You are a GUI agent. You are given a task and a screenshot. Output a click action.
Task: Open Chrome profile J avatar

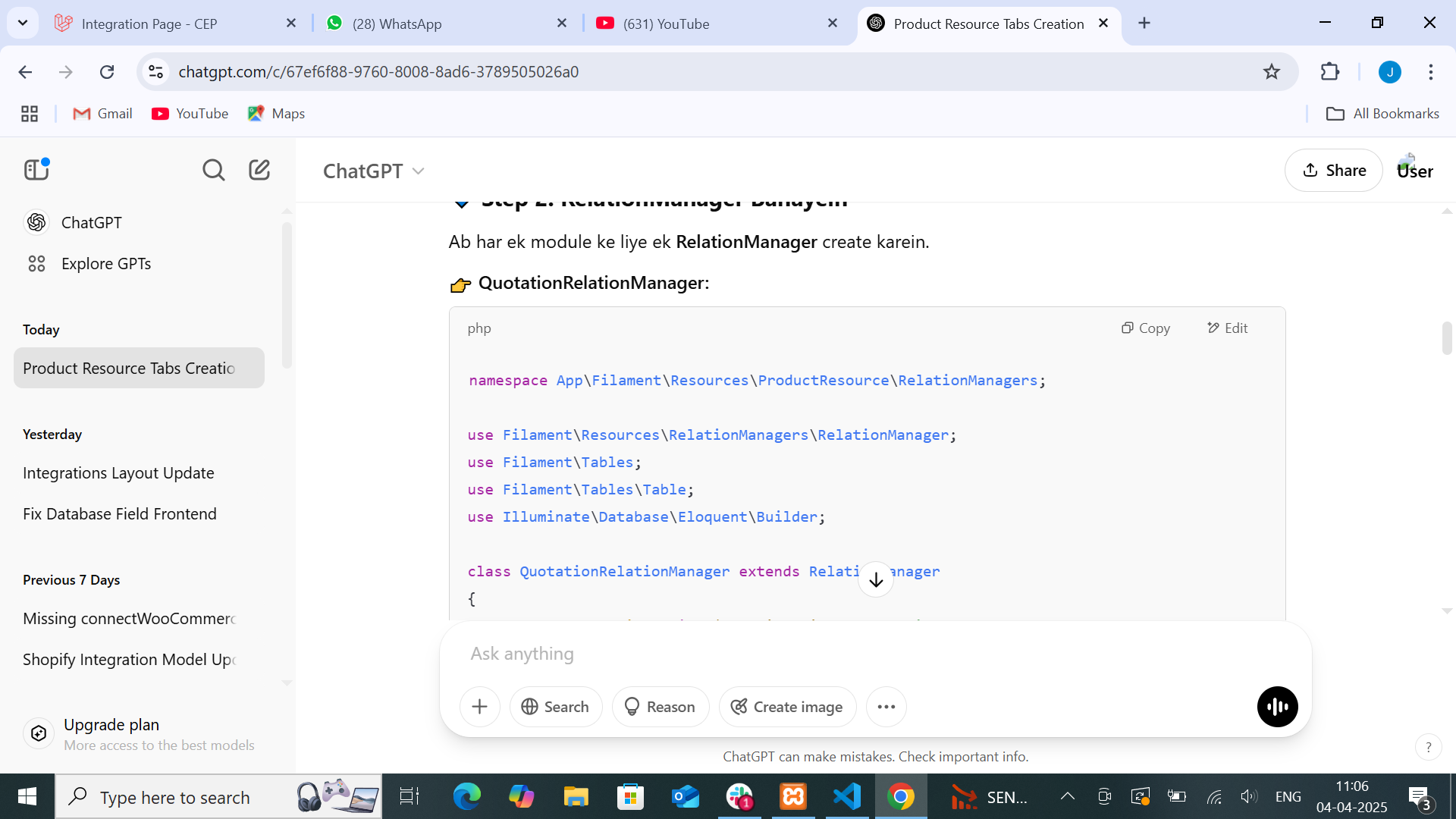(x=1390, y=71)
